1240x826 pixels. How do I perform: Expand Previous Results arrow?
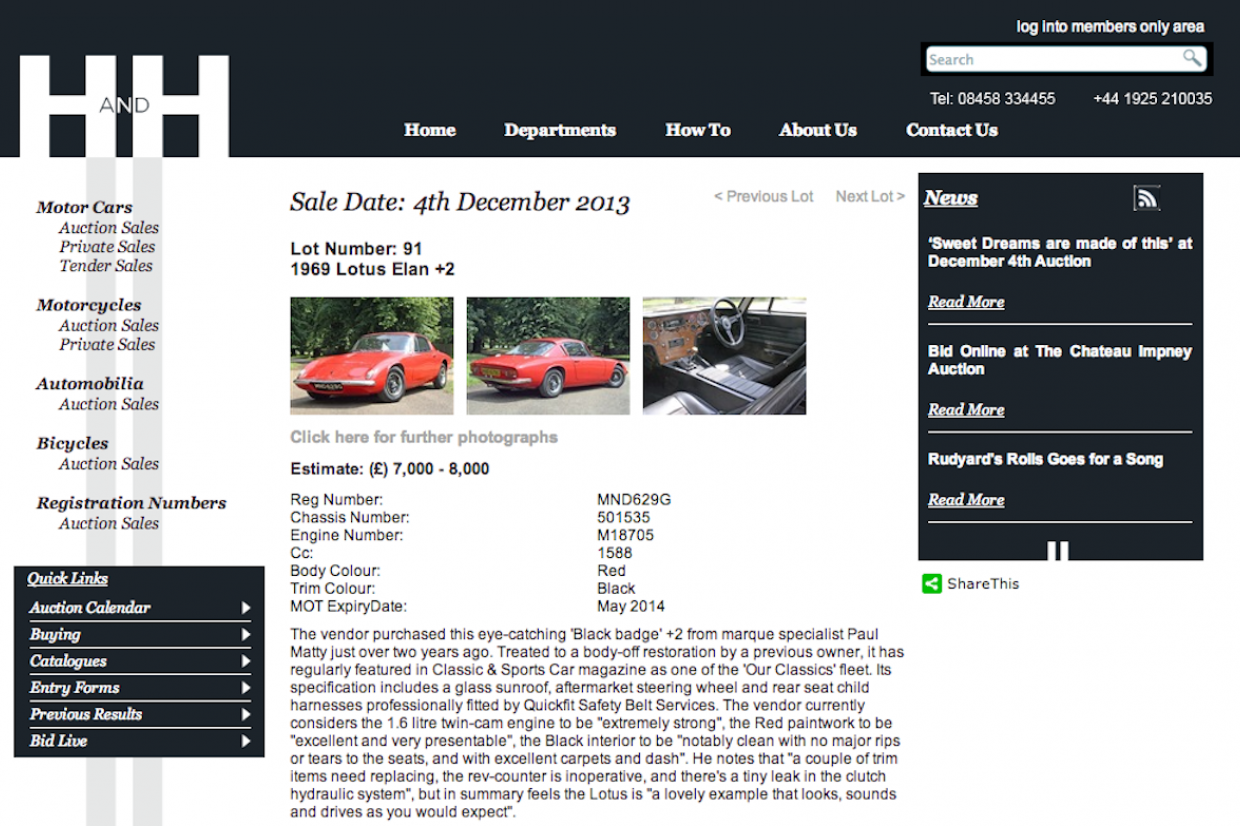[x=246, y=714]
